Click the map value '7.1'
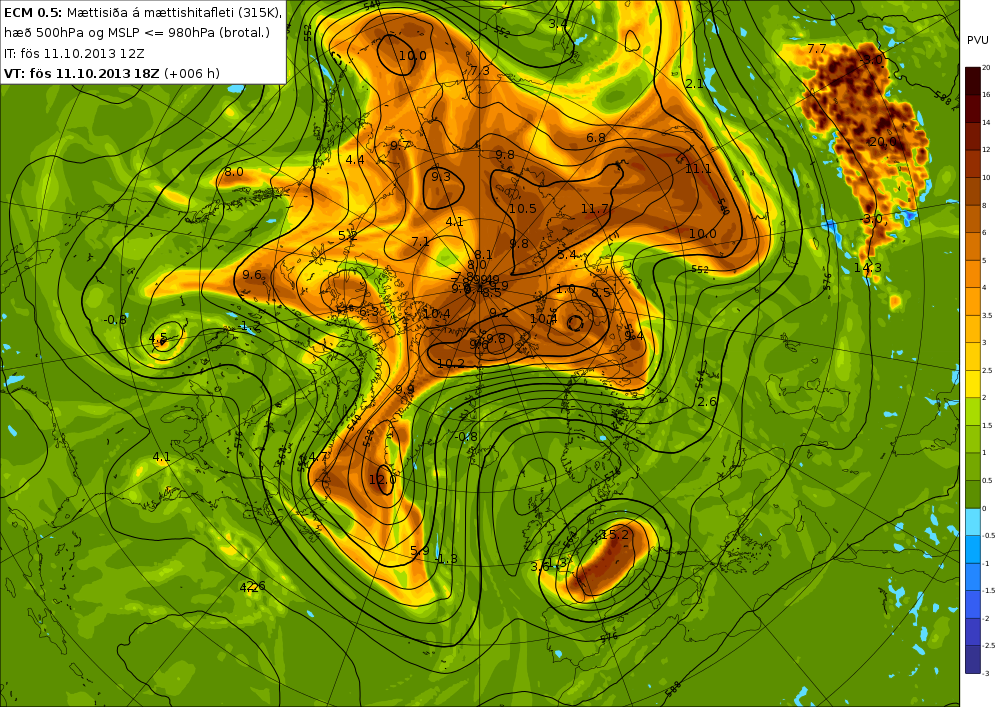 tap(420, 242)
